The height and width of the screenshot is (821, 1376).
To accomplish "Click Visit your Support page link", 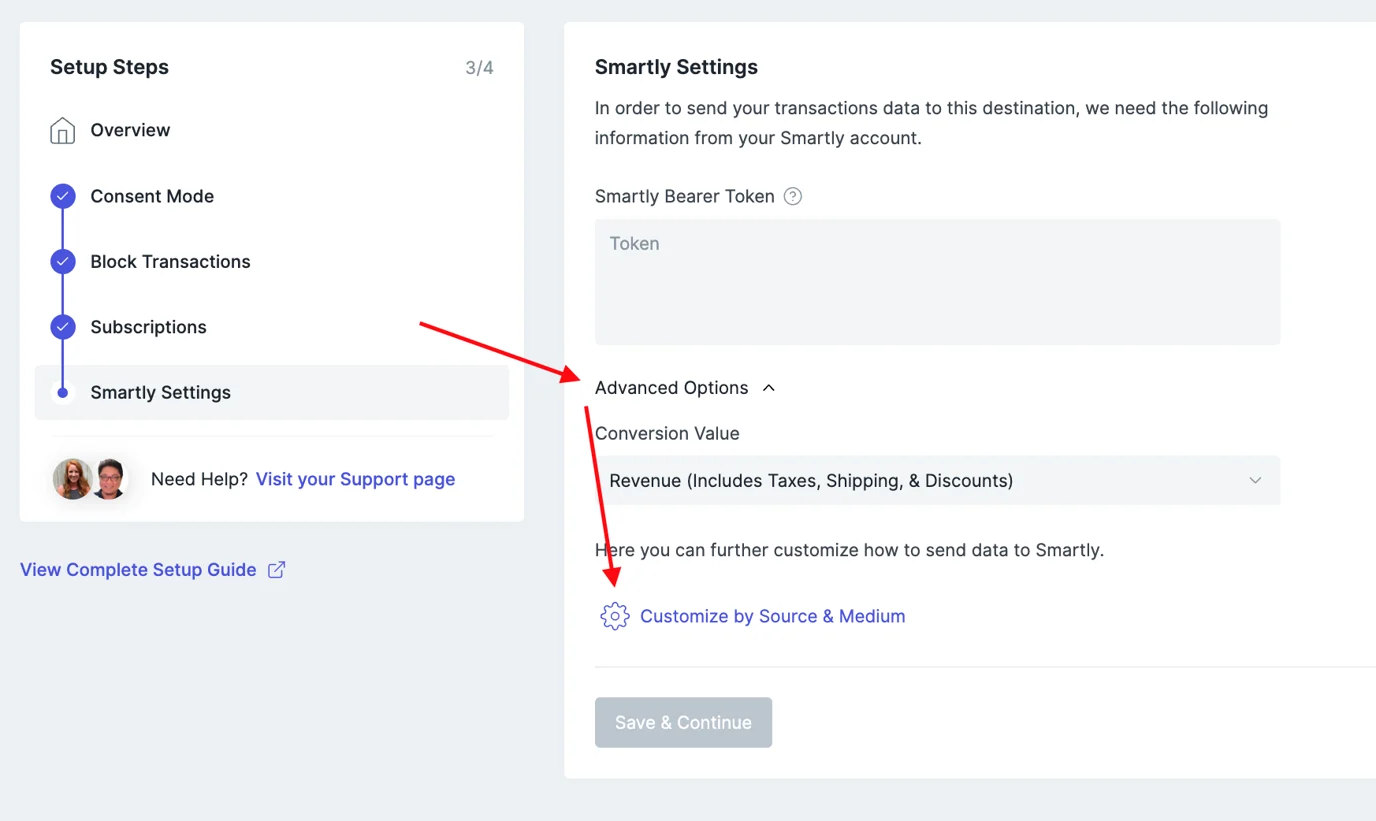I will click(x=355, y=479).
